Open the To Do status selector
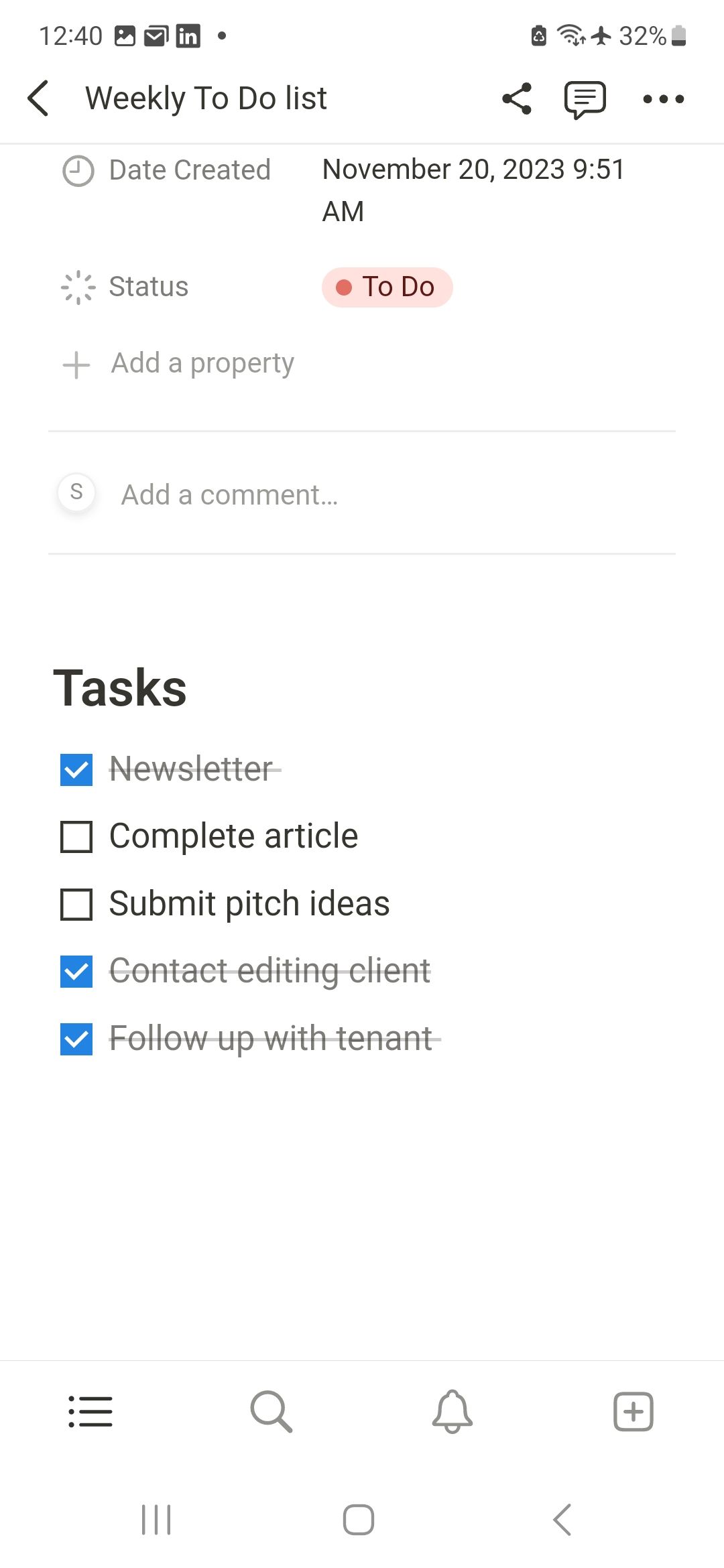This screenshot has width=724, height=1568. (x=387, y=287)
